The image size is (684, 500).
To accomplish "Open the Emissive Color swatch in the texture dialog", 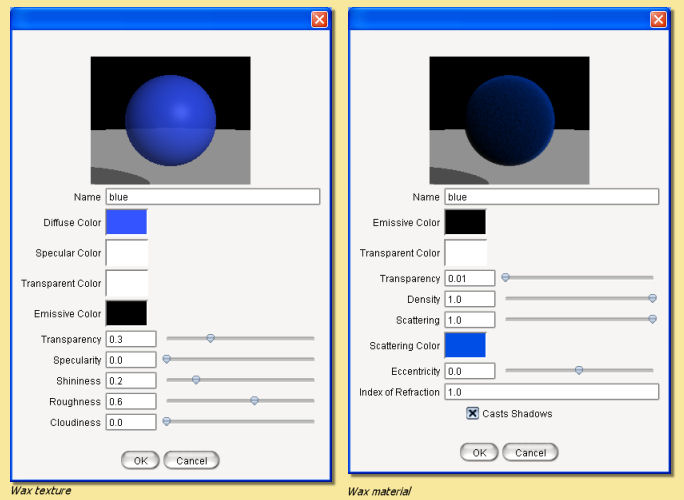I will tap(126, 314).
